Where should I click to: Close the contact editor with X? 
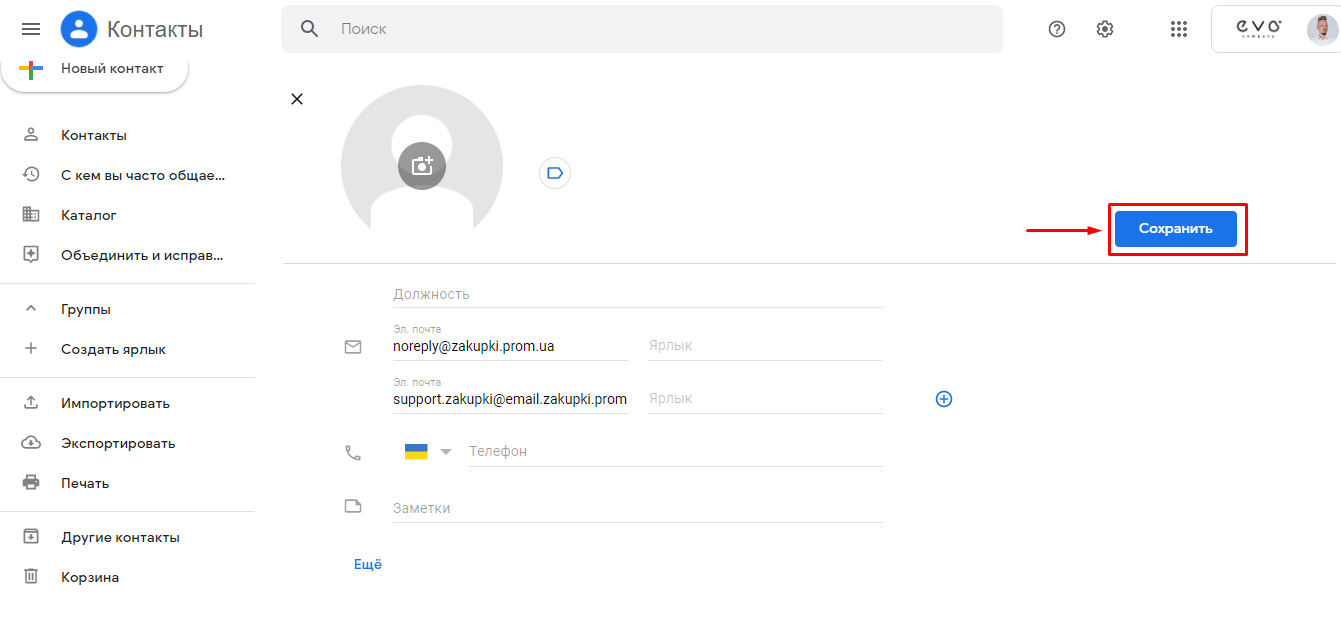[x=296, y=99]
